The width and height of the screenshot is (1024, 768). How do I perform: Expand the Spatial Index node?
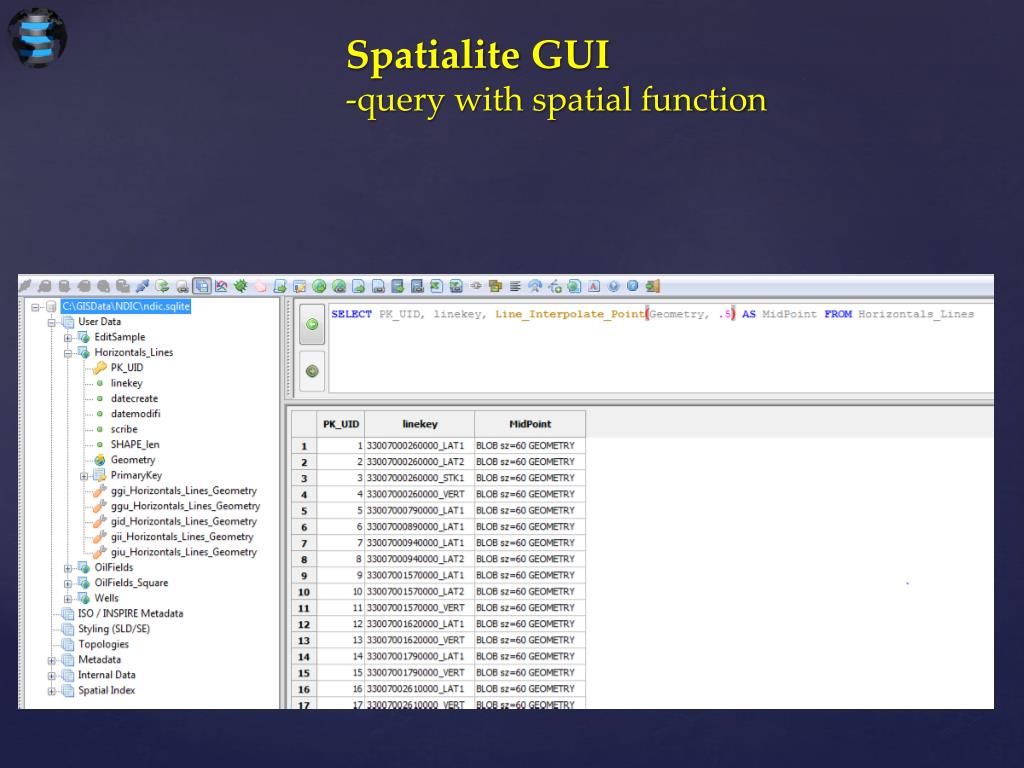[x=52, y=691]
